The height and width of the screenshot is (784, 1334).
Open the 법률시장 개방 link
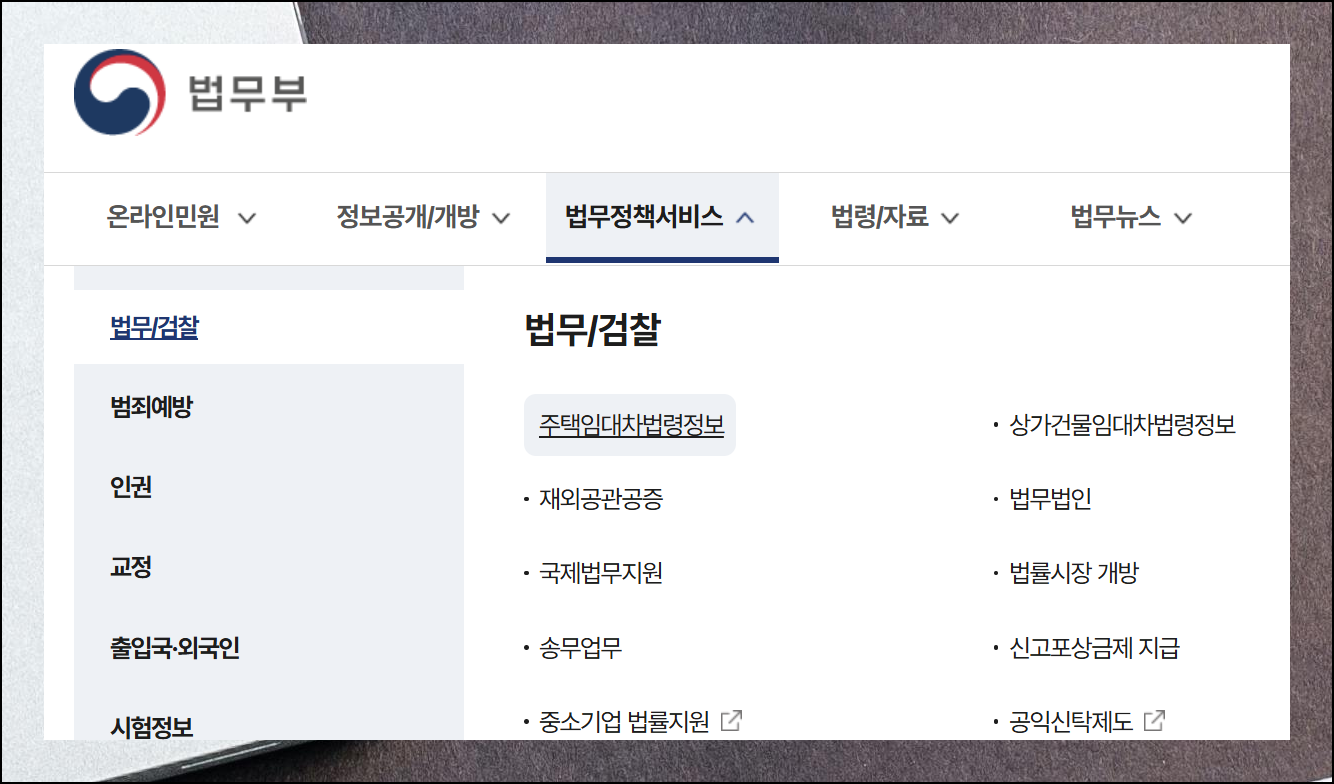pyautogui.click(x=1074, y=573)
